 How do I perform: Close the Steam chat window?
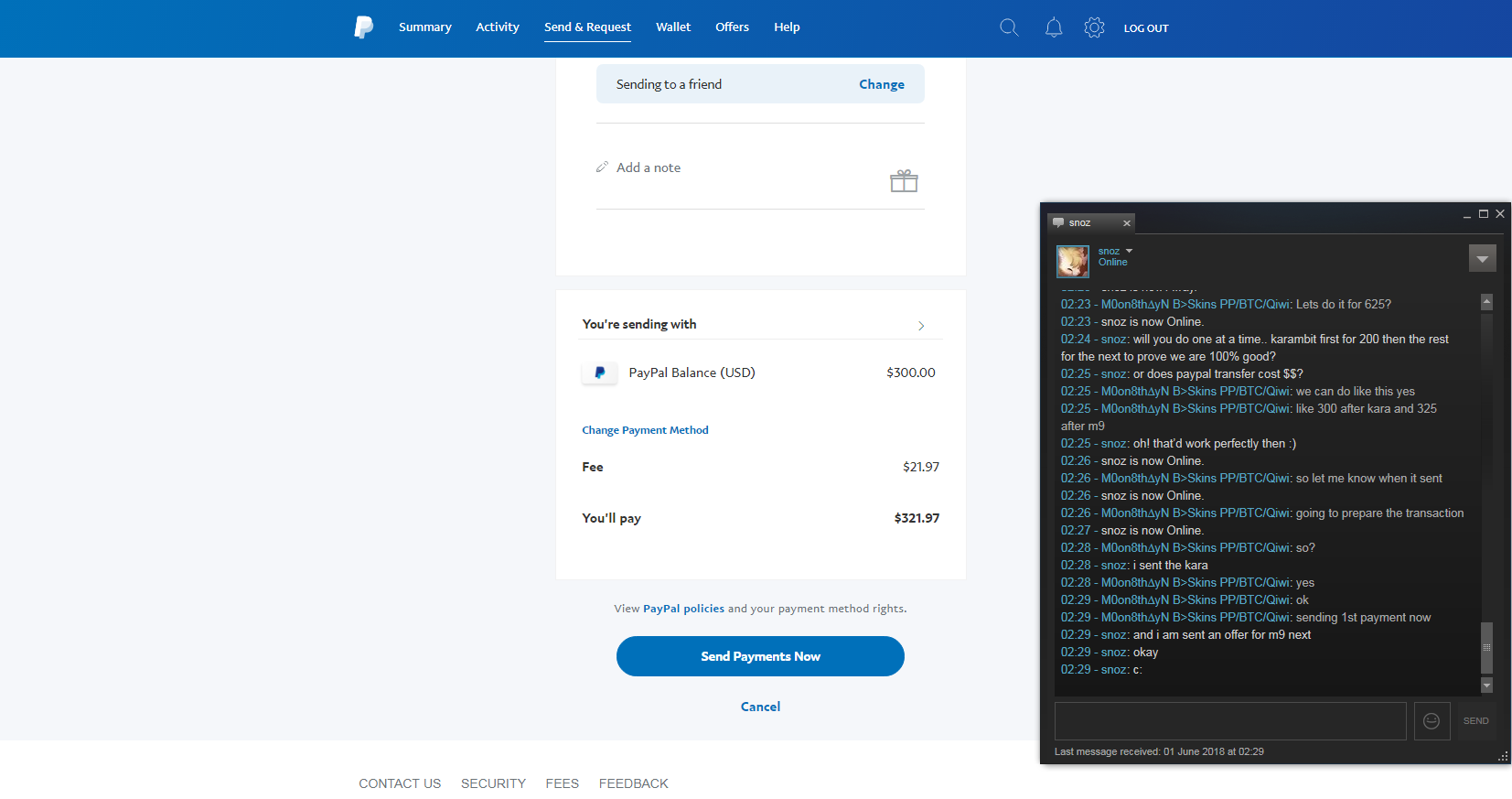tap(1500, 214)
